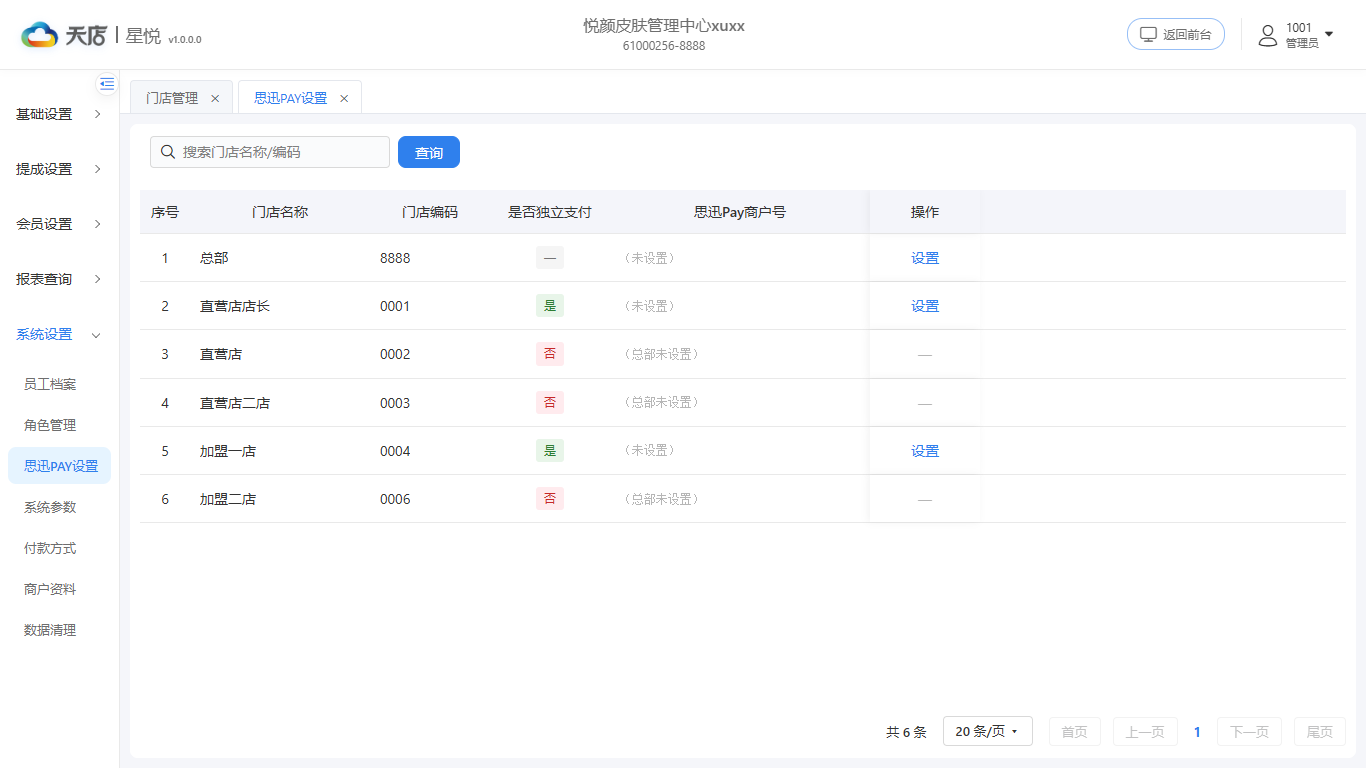Click the user avatar icon
Screen dimensions: 1366x768
[x=1268, y=35]
